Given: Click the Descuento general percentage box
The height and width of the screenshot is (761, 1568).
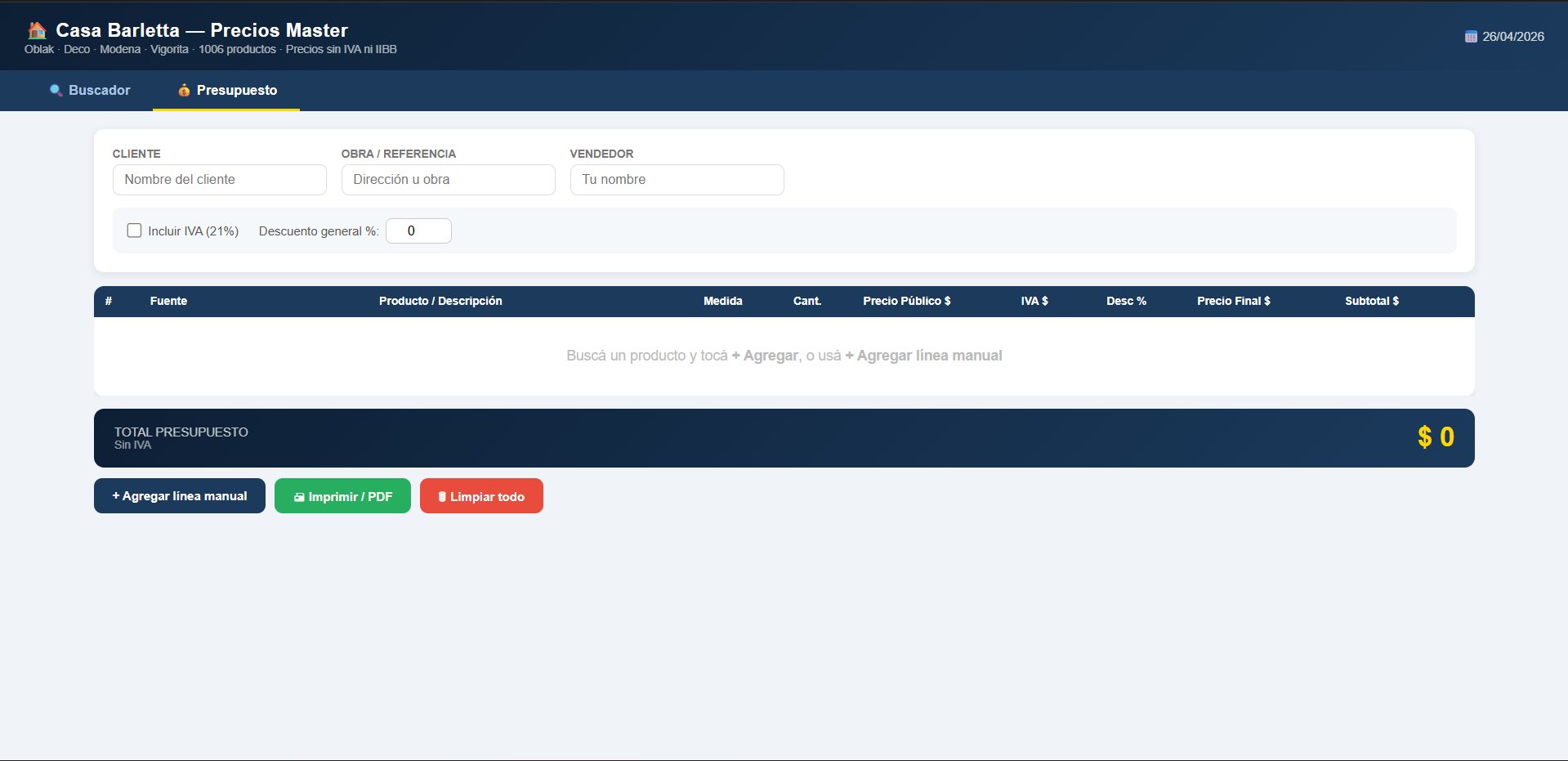Looking at the screenshot, I should pyautogui.click(x=418, y=231).
